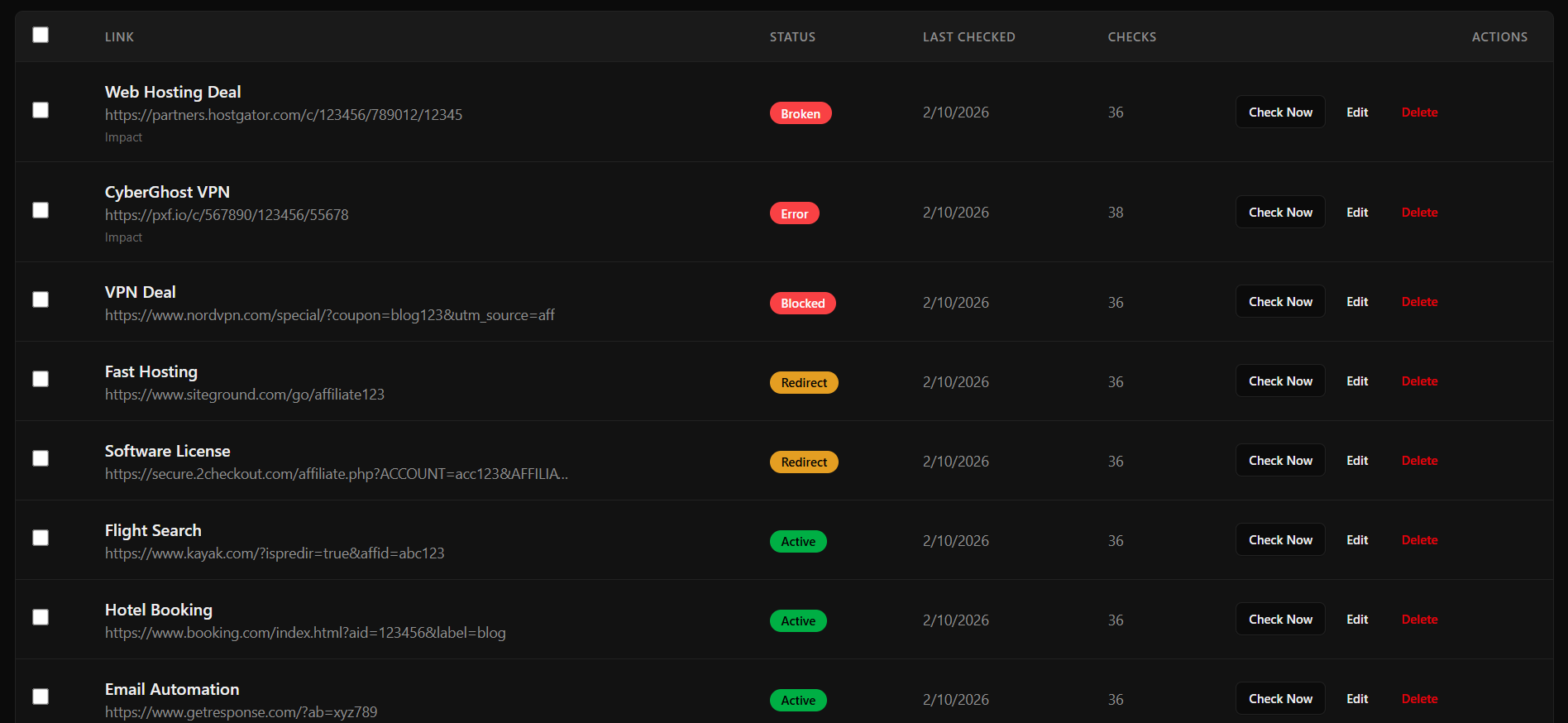Click the getresponse.com URL
The image size is (1568, 723).
pyautogui.click(x=241, y=712)
